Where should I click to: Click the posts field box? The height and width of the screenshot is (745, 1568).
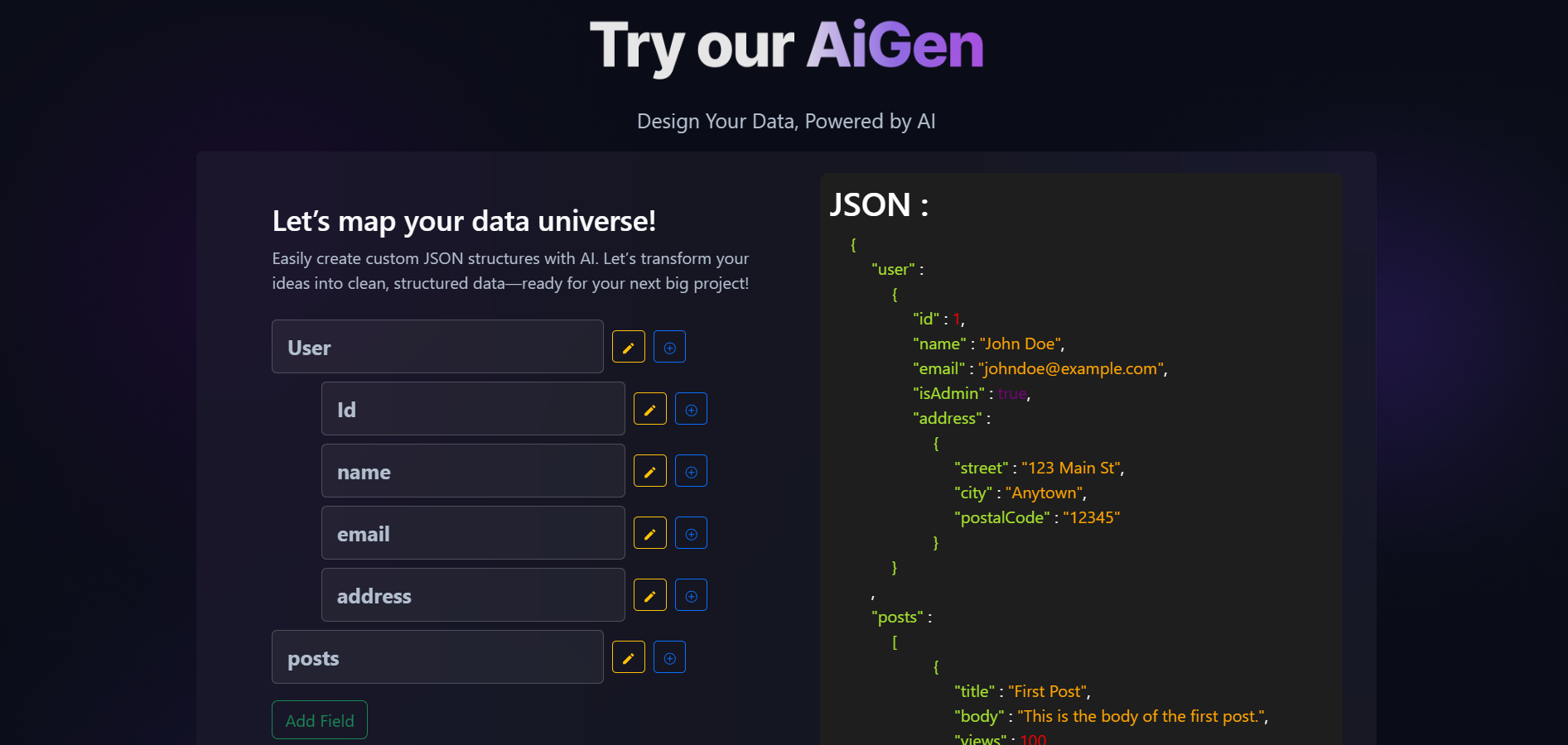coord(437,657)
